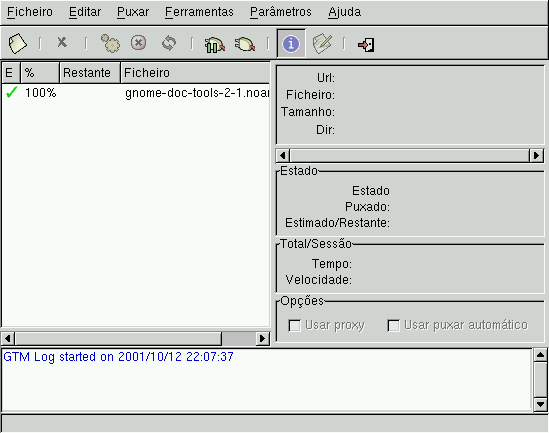Click the edit properties pencil icon
This screenshot has height=433, width=549.
(322, 43)
